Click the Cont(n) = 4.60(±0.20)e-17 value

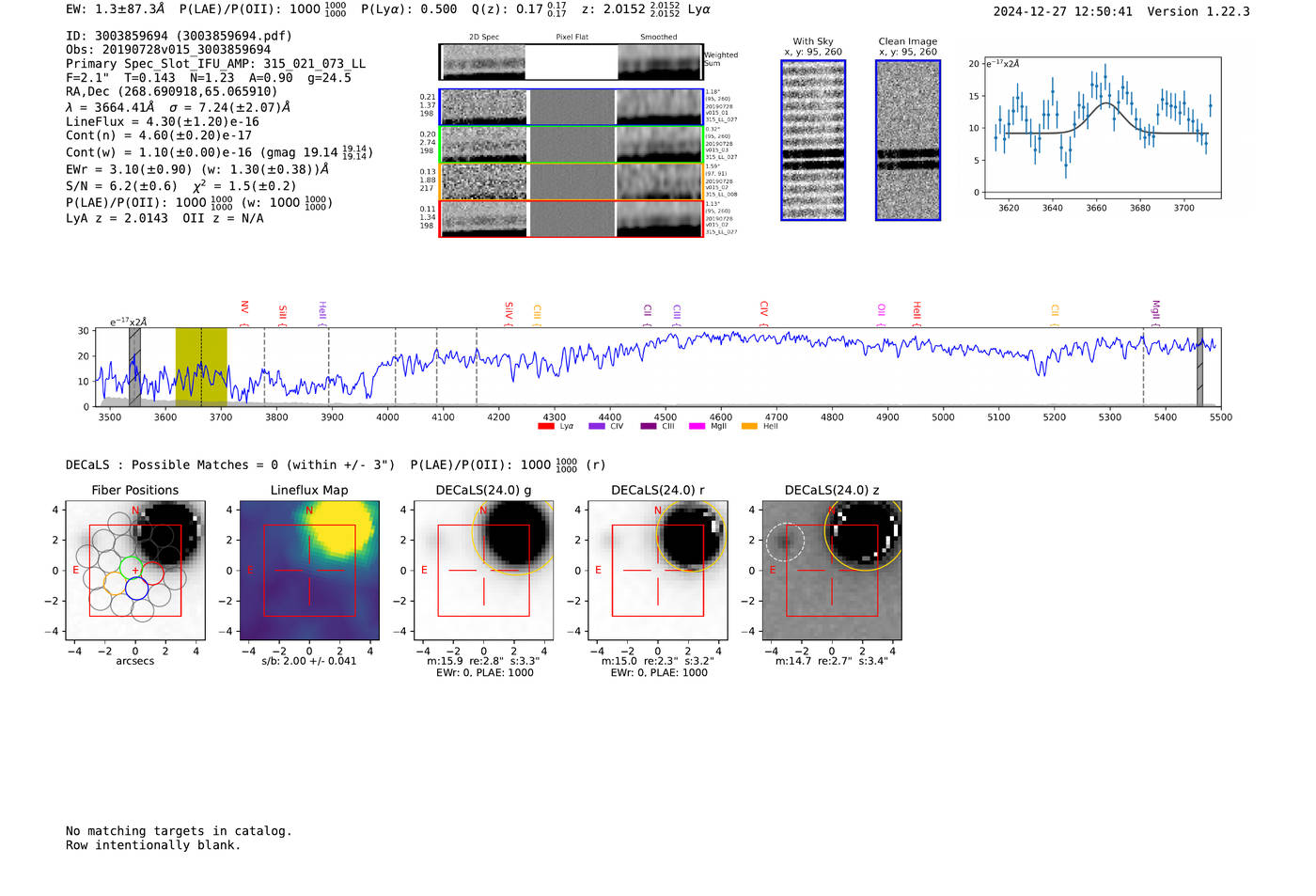point(159,135)
